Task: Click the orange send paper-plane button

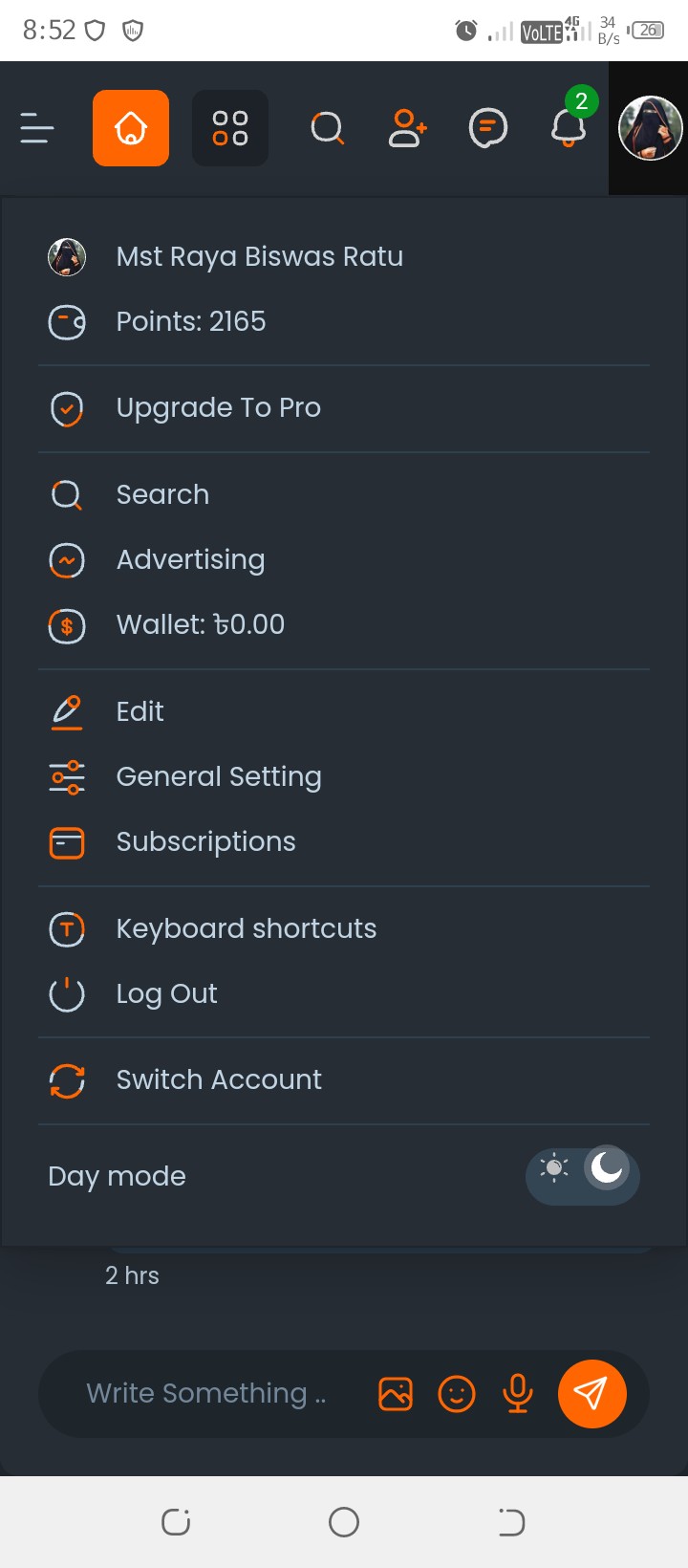Action: (x=592, y=1394)
